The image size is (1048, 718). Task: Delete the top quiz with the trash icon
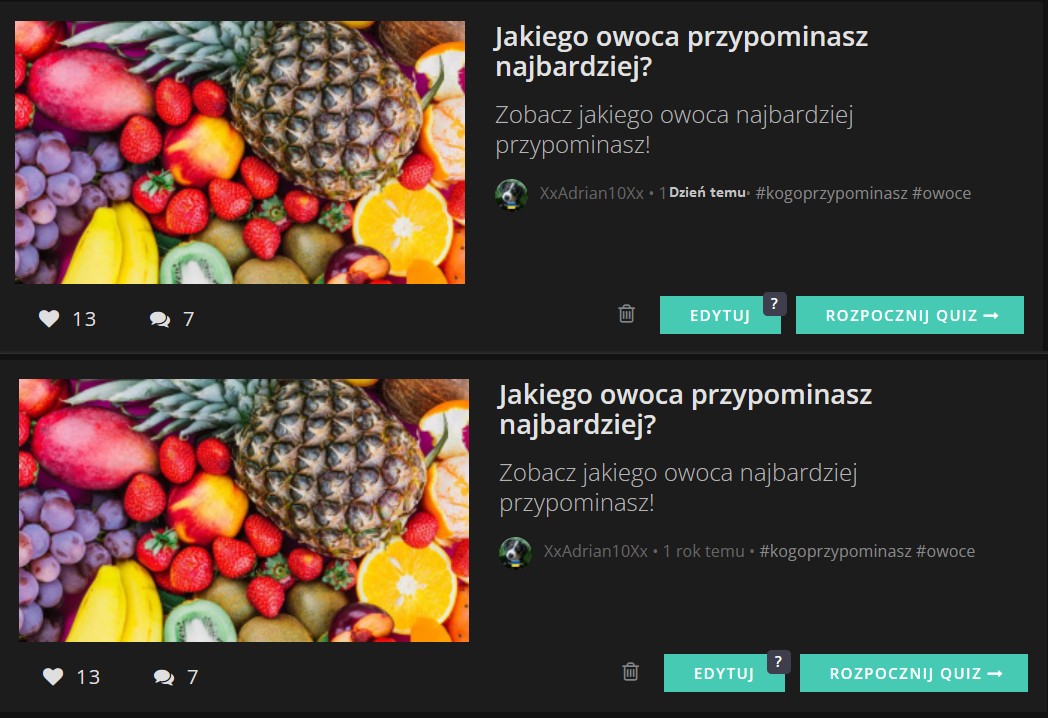point(626,314)
